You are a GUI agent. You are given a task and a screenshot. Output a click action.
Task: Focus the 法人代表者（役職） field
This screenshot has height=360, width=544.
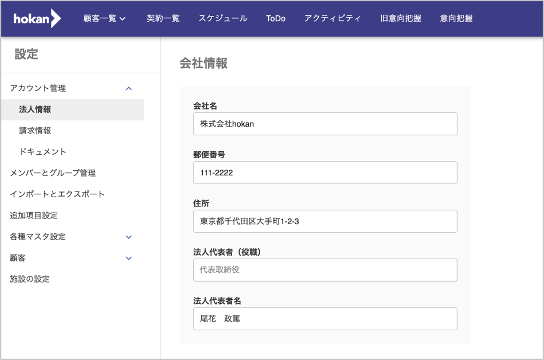point(325,270)
